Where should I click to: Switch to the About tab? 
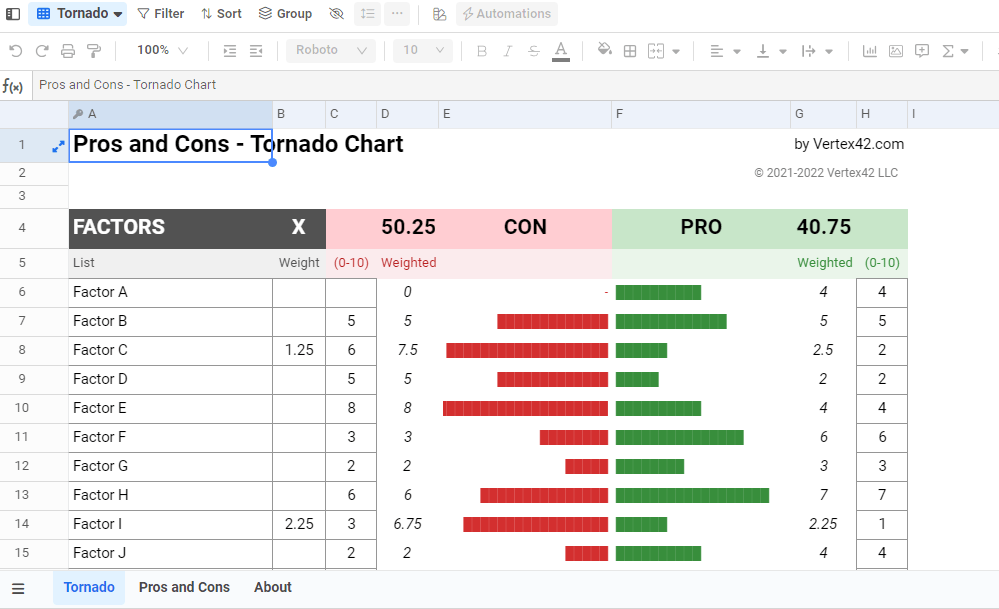click(273, 587)
